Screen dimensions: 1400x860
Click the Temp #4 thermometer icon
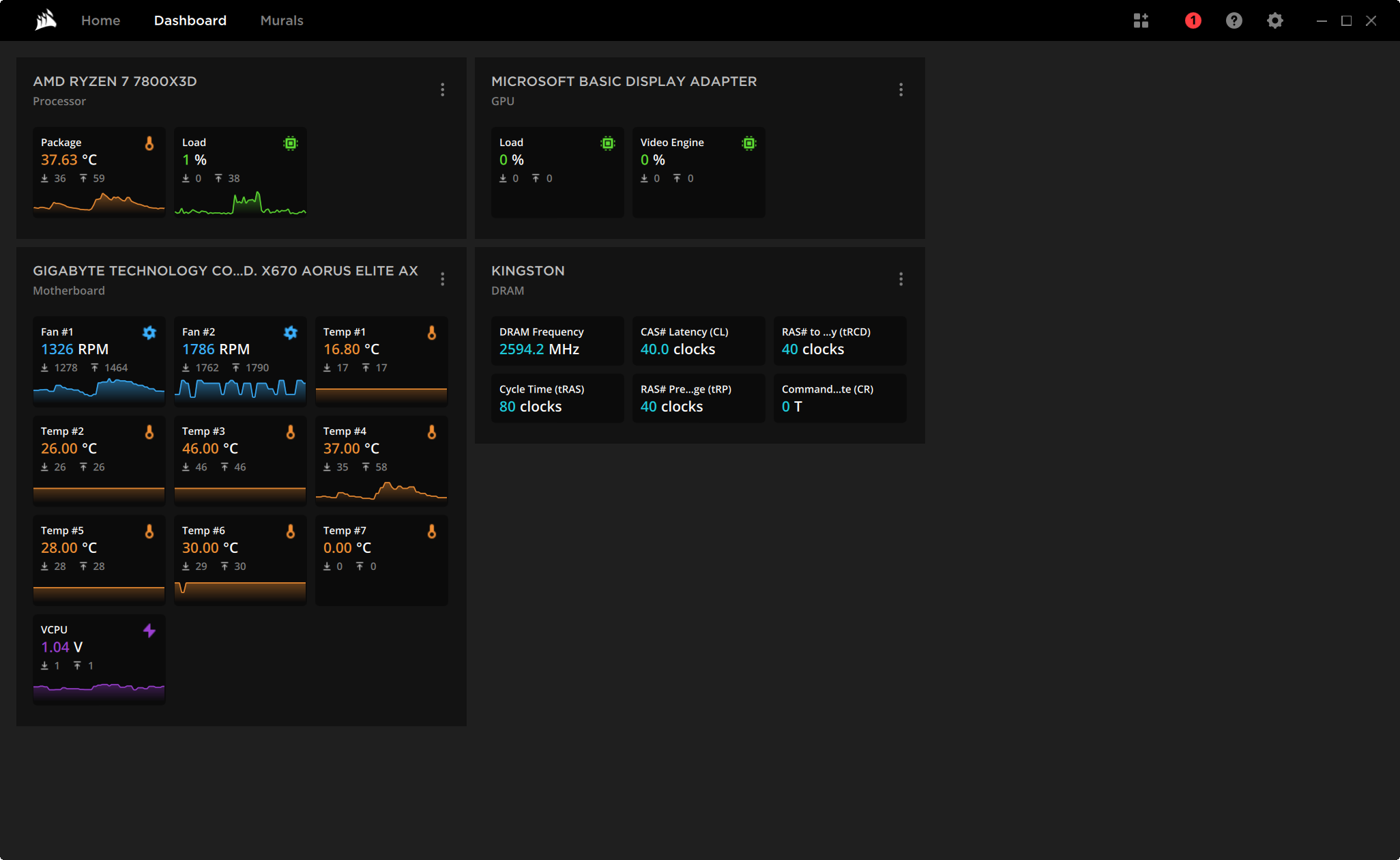coord(432,432)
